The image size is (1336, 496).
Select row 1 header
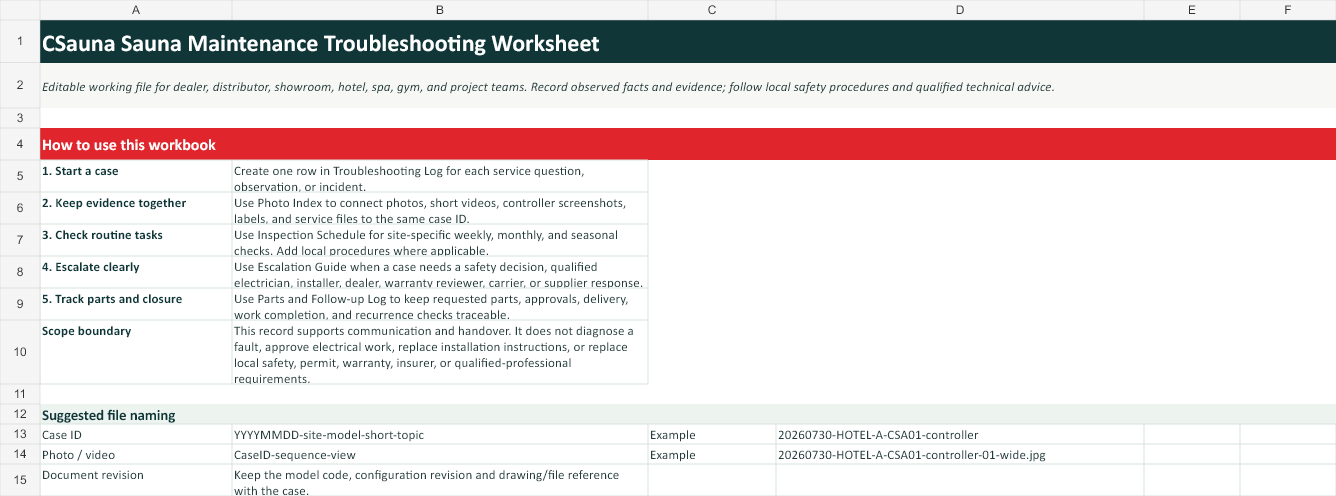(x=20, y=43)
